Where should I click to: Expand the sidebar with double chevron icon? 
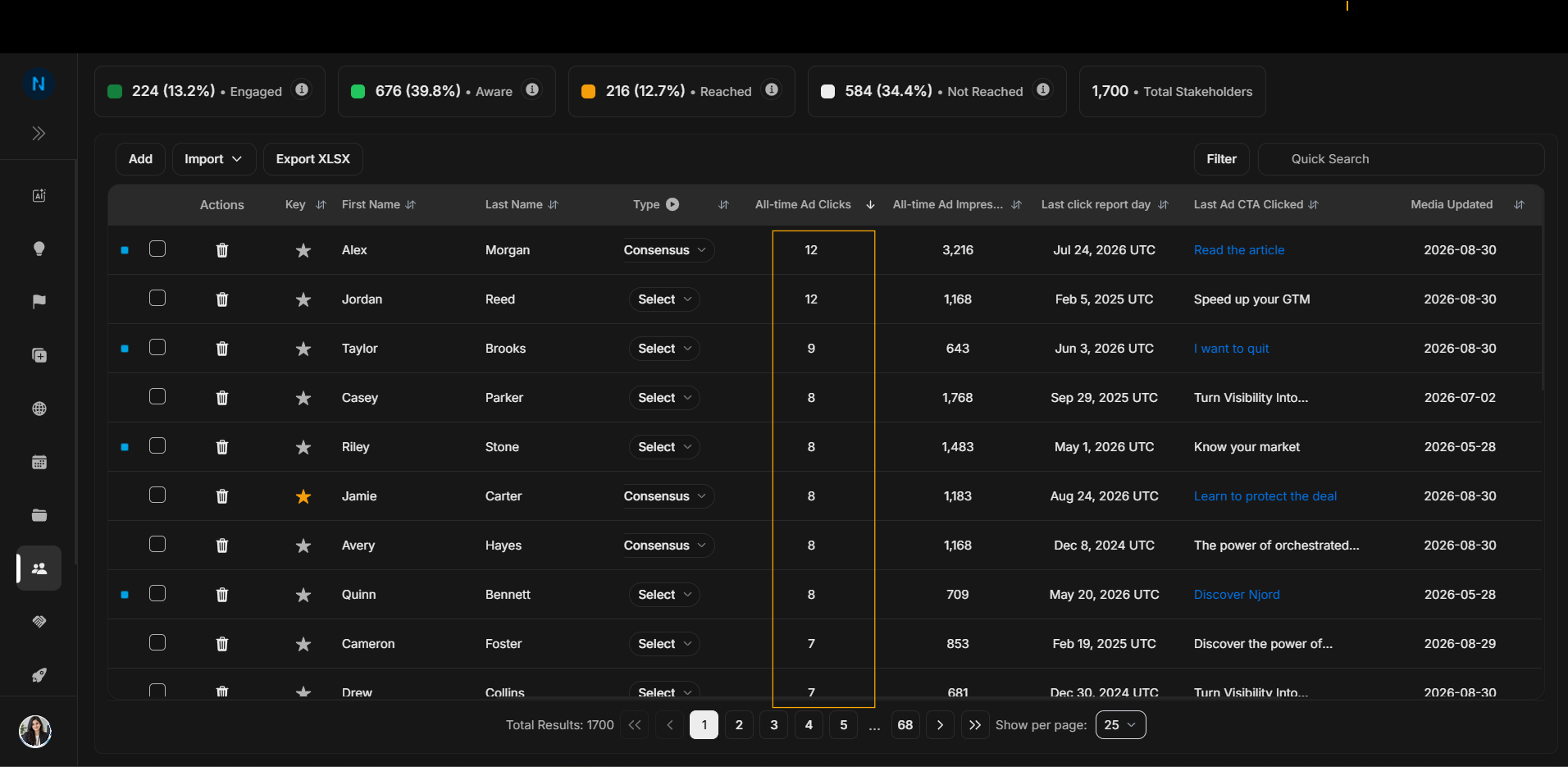(x=39, y=134)
